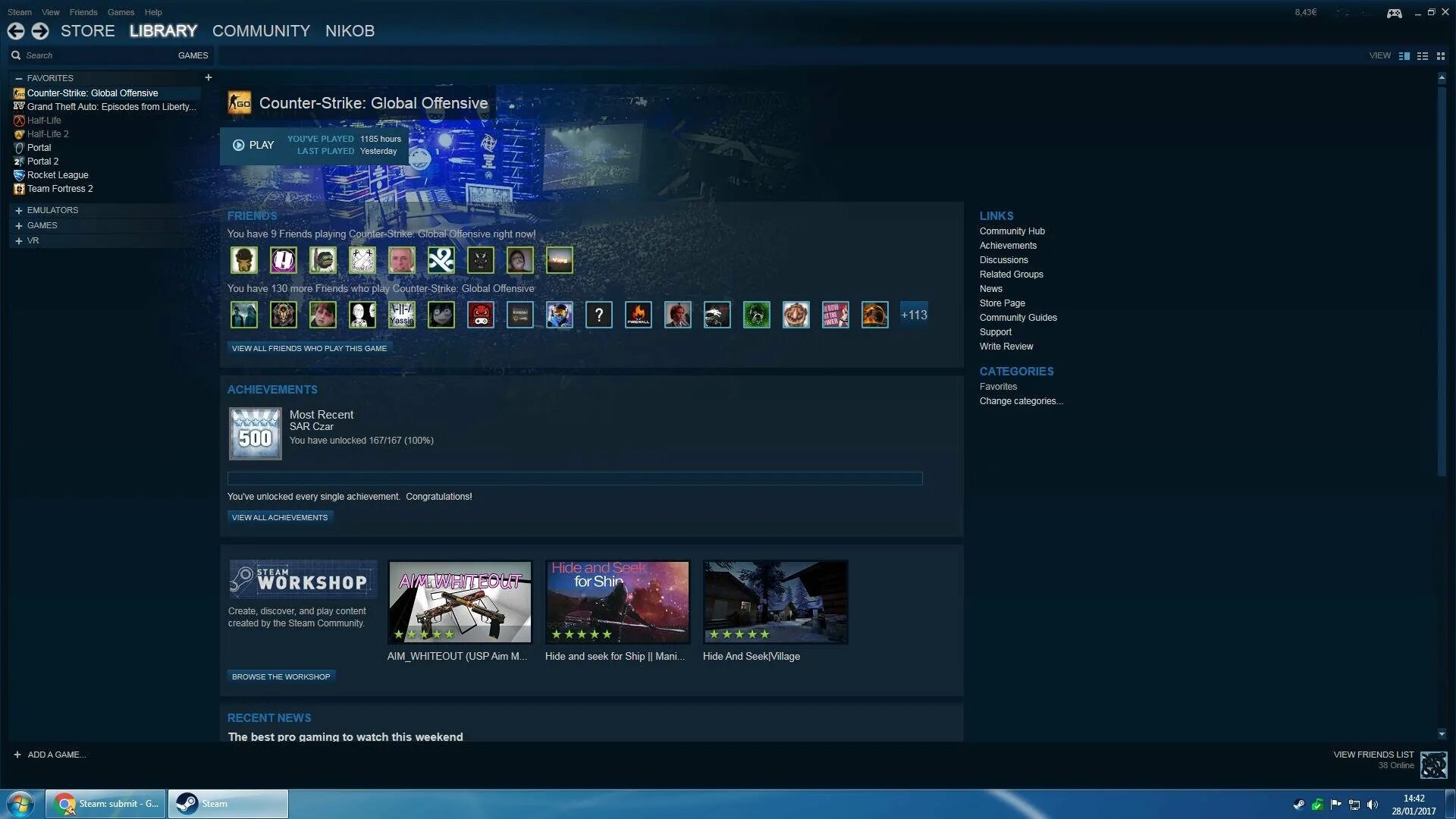Viewport: 1456px width, 819px height.
Task: Click the achievements progress bar
Action: pyautogui.click(x=574, y=479)
